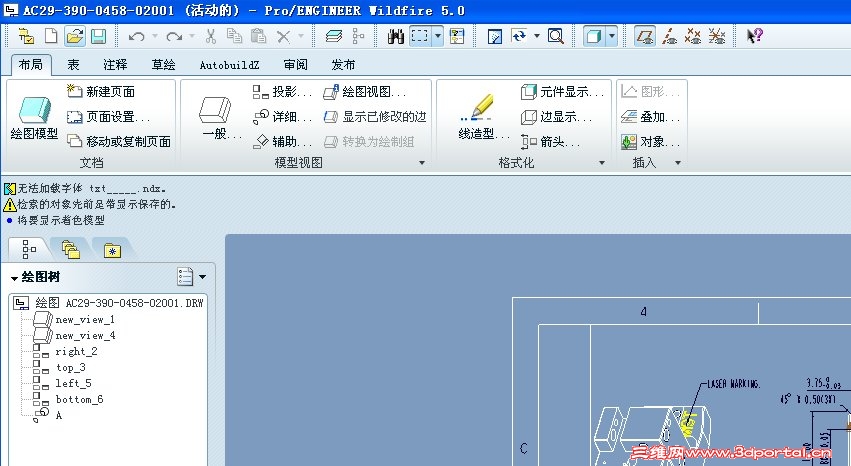Click the repaint refresh icon
Screen dimensions: 851x466
coord(519,36)
